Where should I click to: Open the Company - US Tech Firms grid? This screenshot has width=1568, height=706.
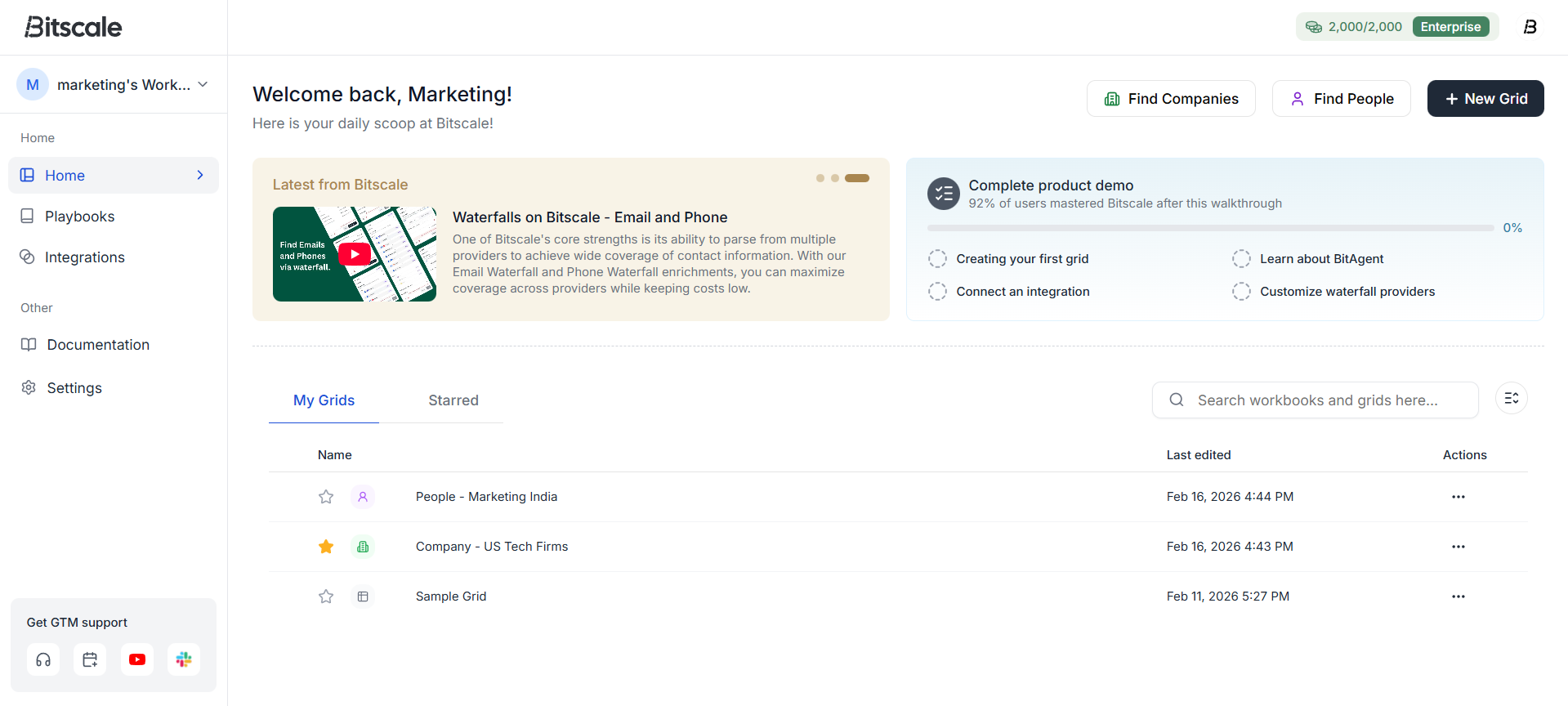point(492,547)
